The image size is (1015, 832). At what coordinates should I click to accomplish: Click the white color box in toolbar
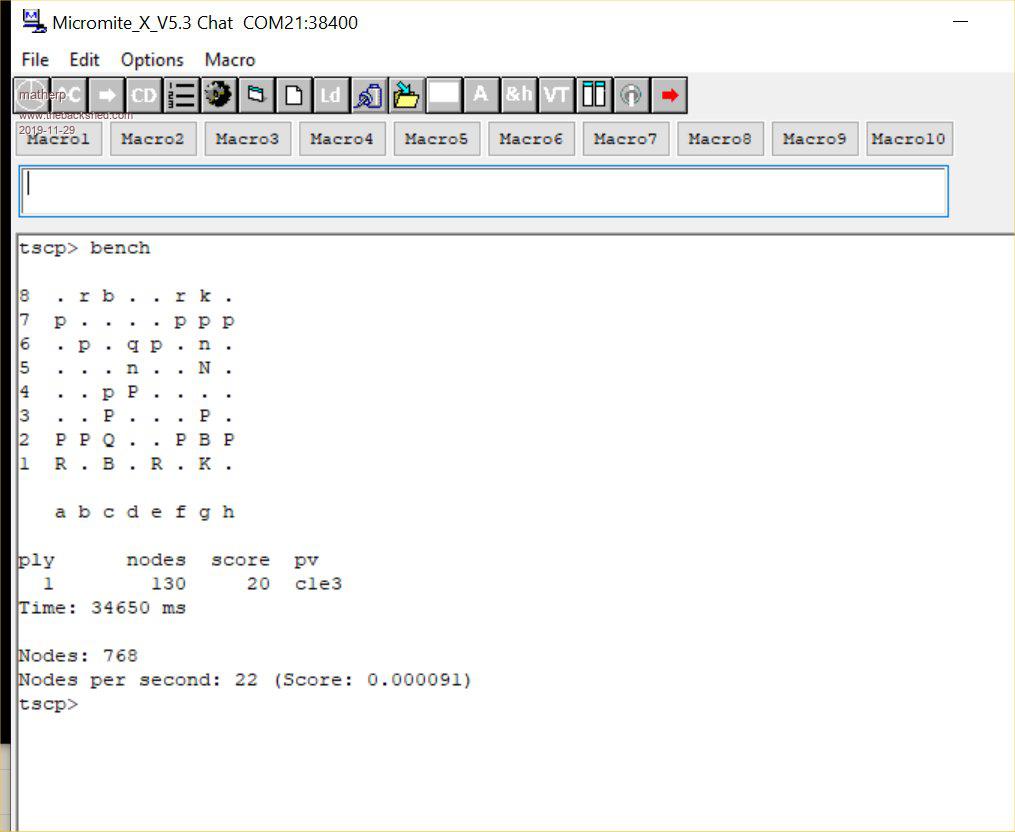click(x=444, y=95)
